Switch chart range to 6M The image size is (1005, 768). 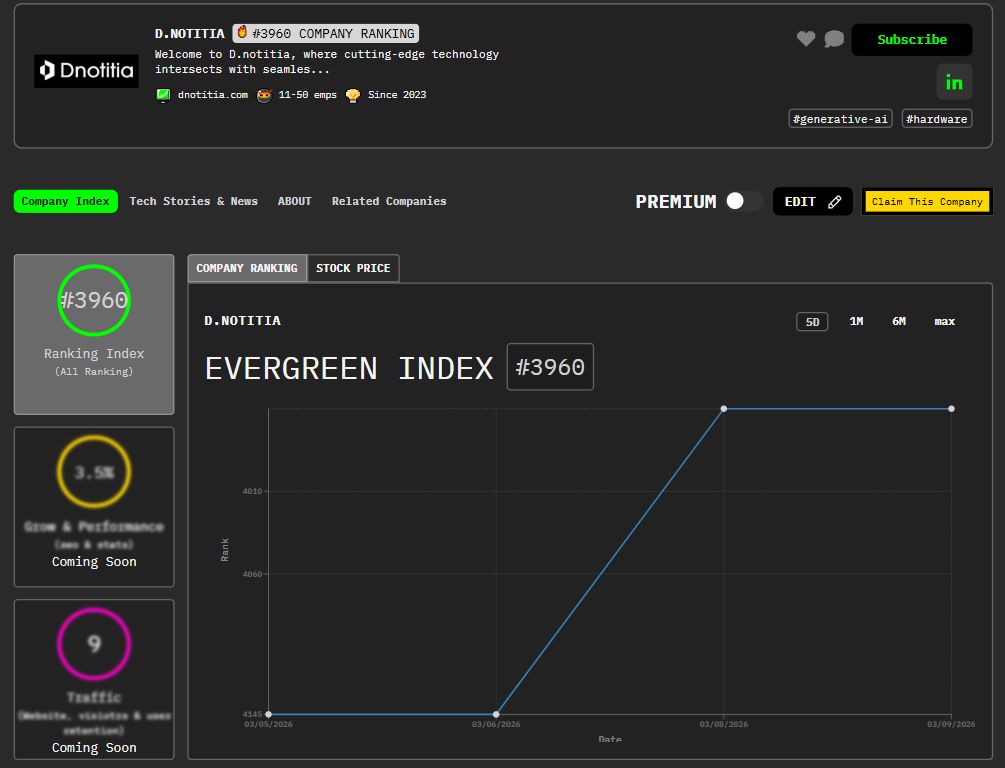899,321
